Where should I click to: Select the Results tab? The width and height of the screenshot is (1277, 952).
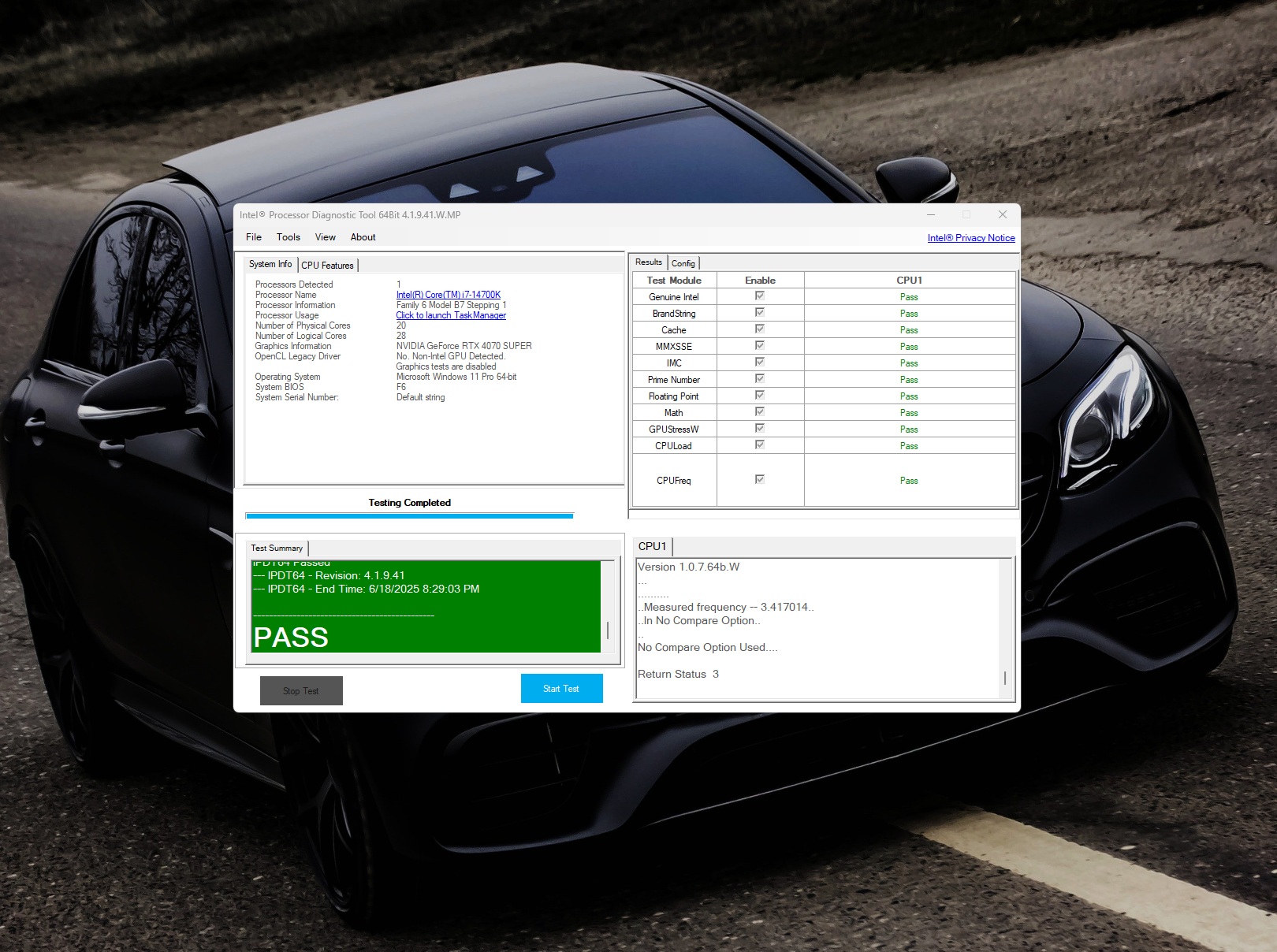[648, 262]
